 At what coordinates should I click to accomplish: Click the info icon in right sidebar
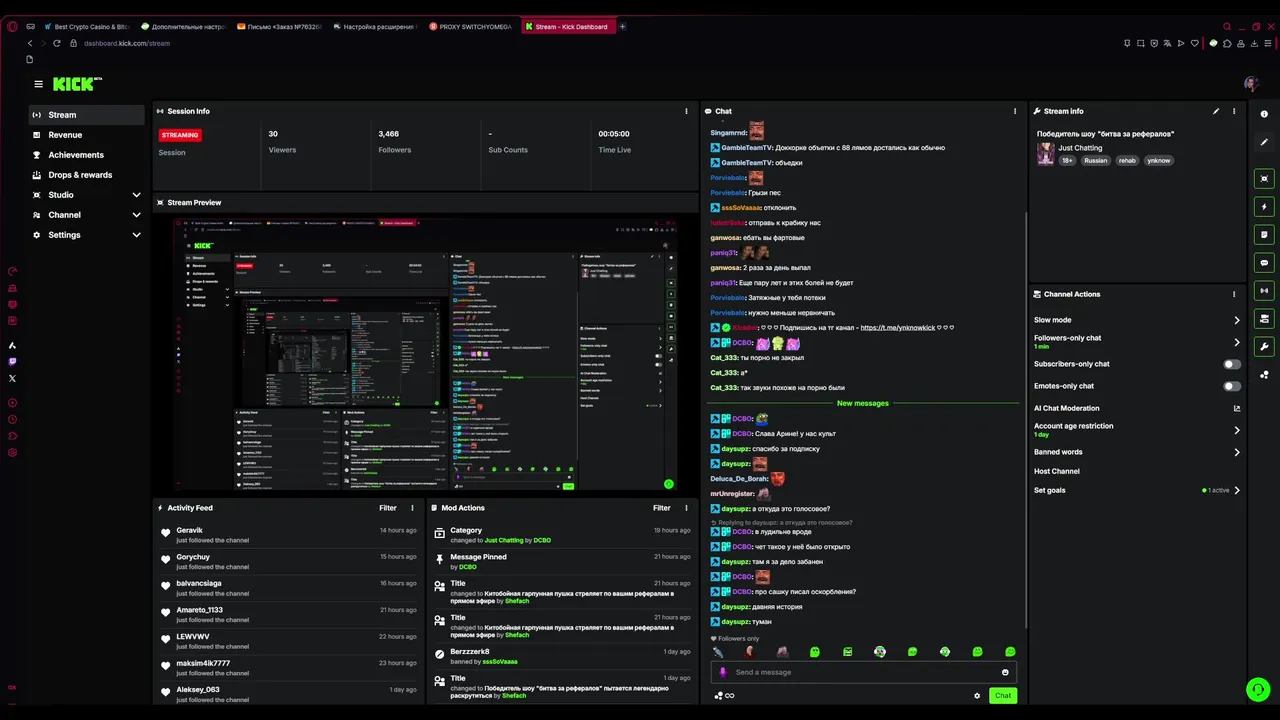(x=1264, y=114)
